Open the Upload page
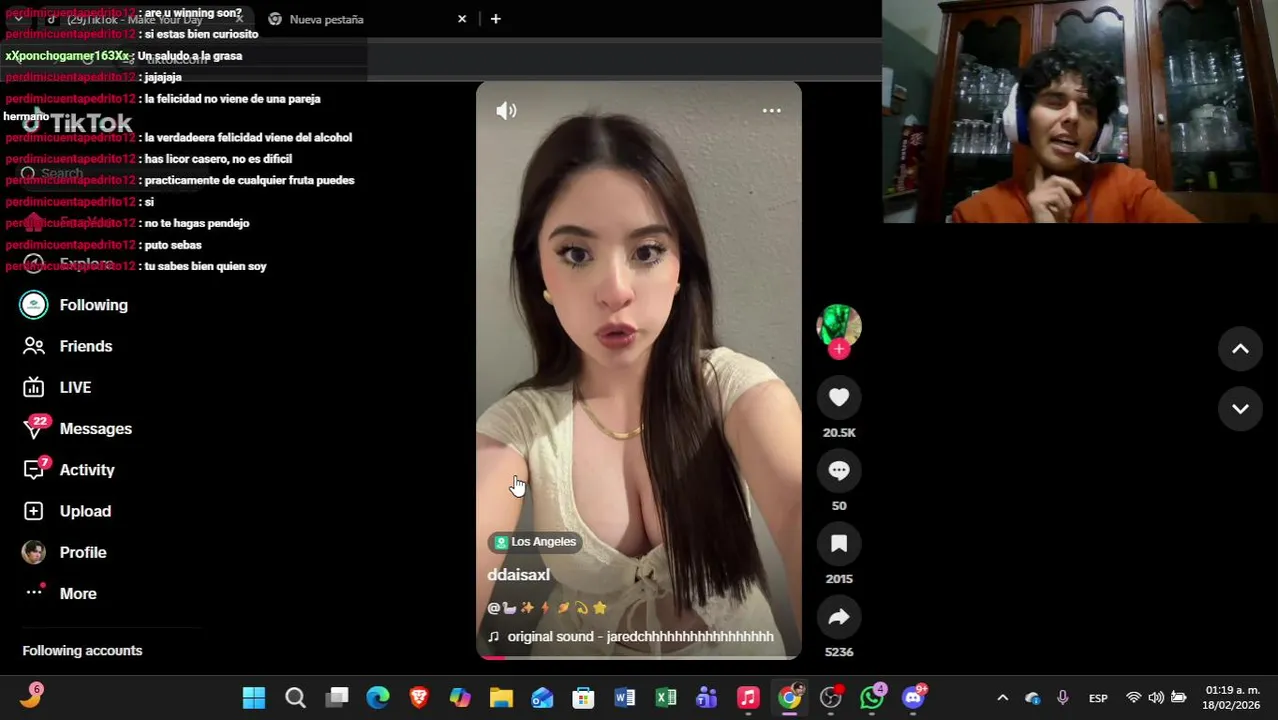Viewport: 1278px width, 720px height. [85, 511]
